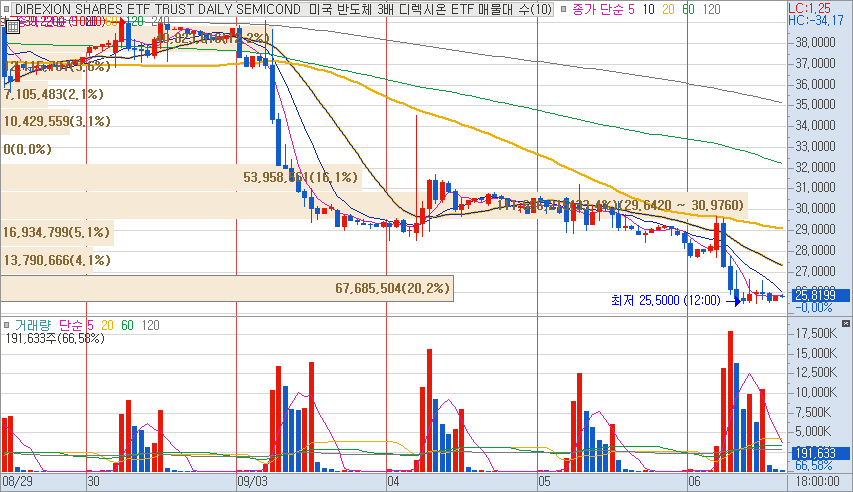The height and width of the screenshot is (492, 853).
Task: Click the 거래량 volume indicator label
Action: tap(33, 325)
